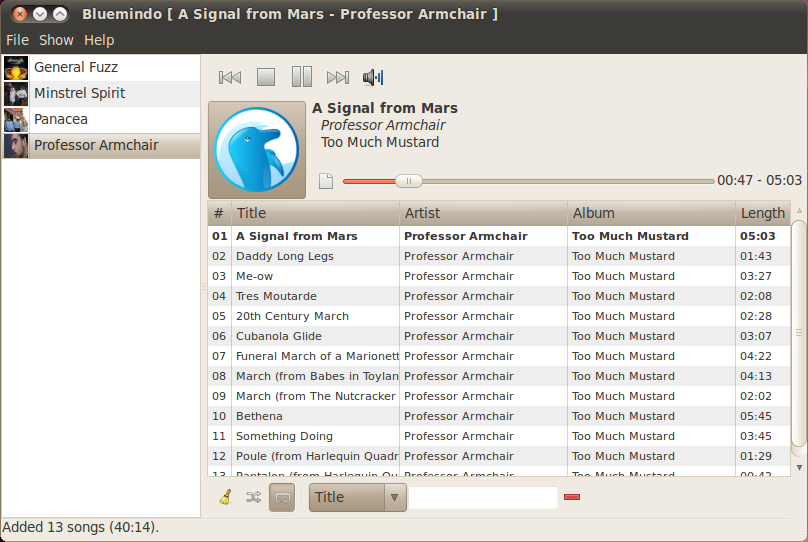Sort the playlist by the Artist column
Screen dimensions: 808x542
click(483, 213)
